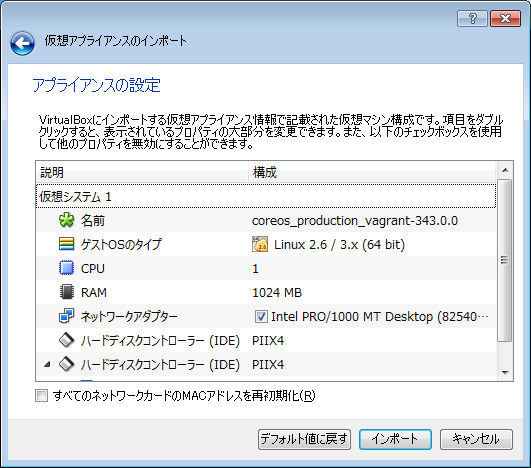This screenshot has width=531, height=468.
Task: Select the 仮想システム 1 row
Action: click(266, 196)
